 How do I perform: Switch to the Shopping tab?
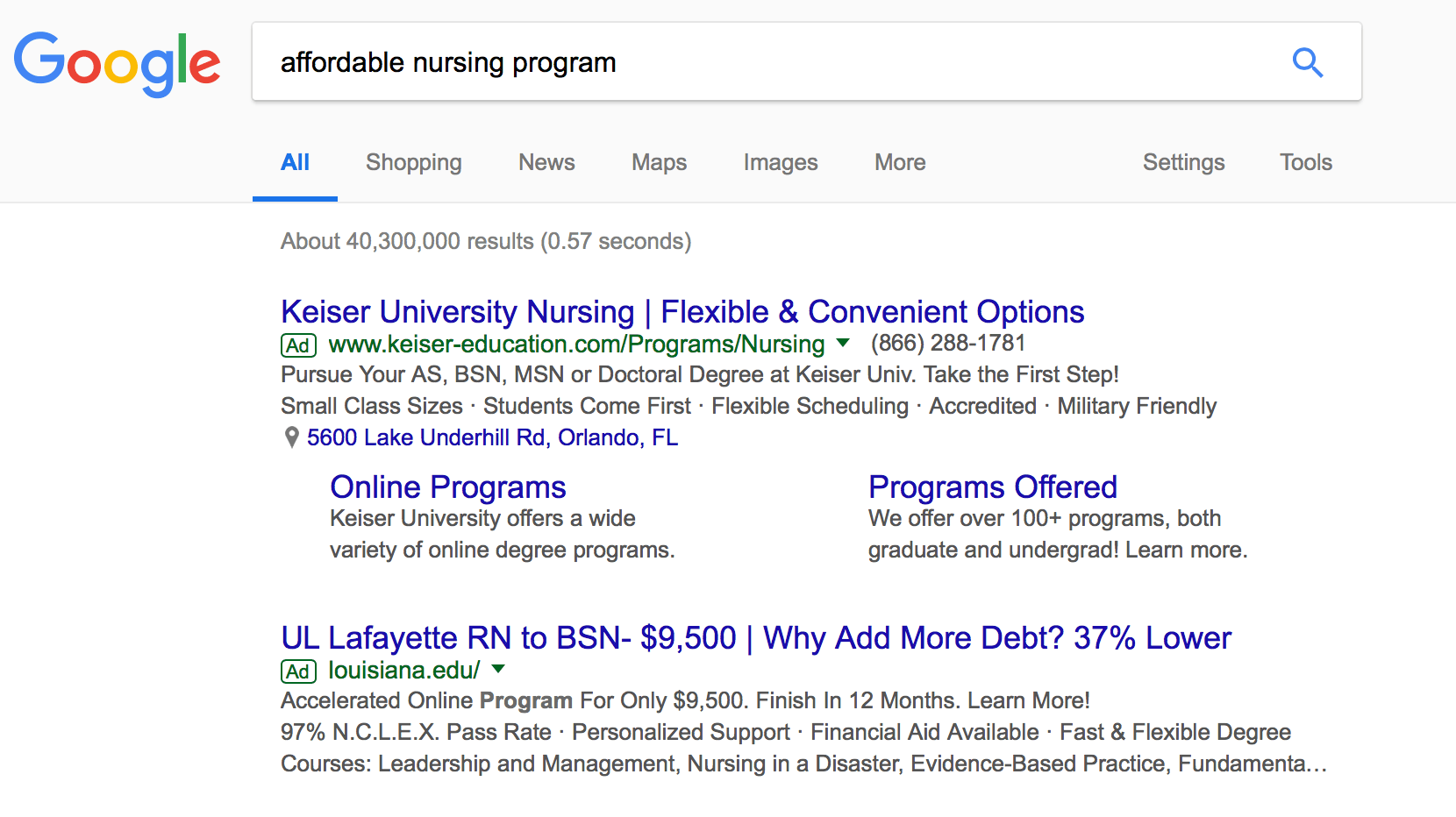413,162
